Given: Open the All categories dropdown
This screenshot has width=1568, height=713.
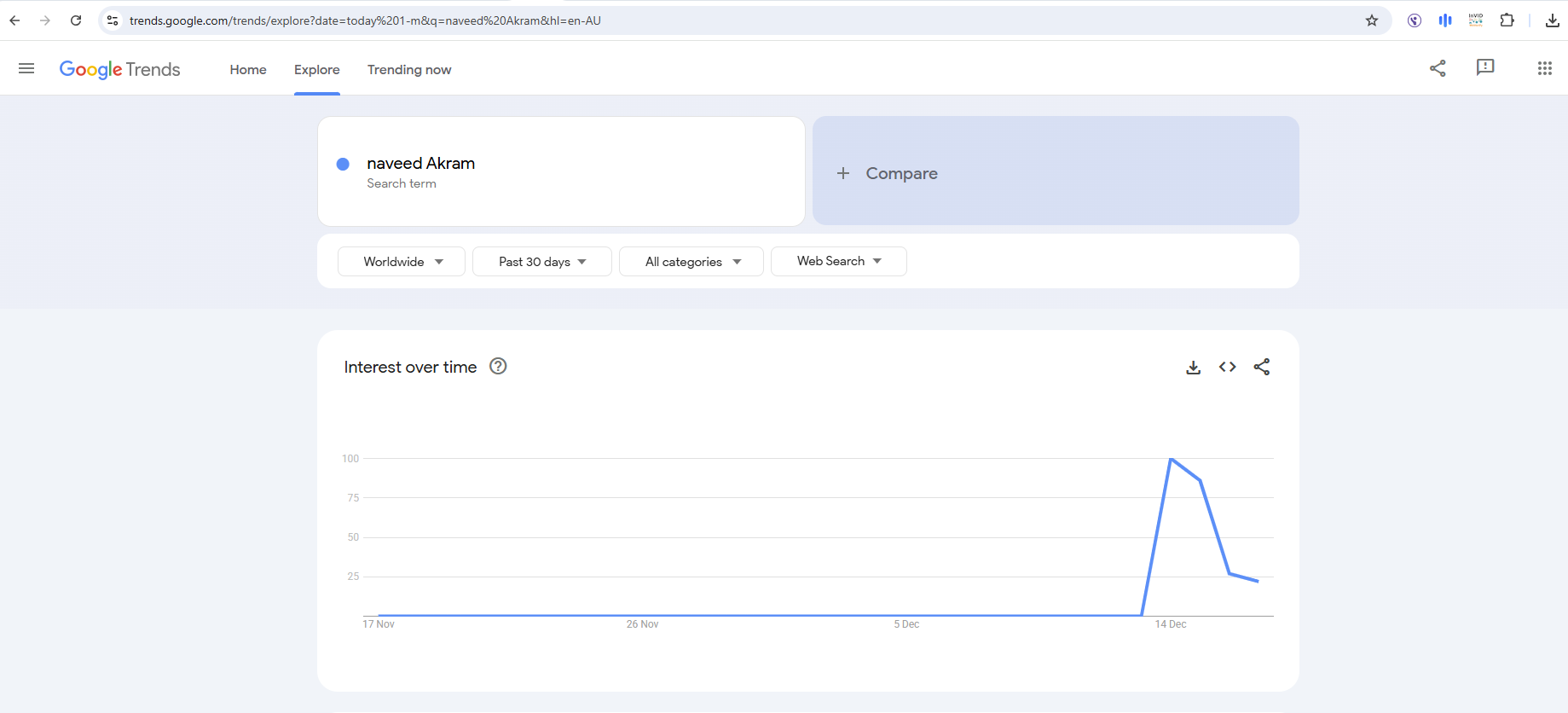Looking at the screenshot, I should tap(691, 262).
